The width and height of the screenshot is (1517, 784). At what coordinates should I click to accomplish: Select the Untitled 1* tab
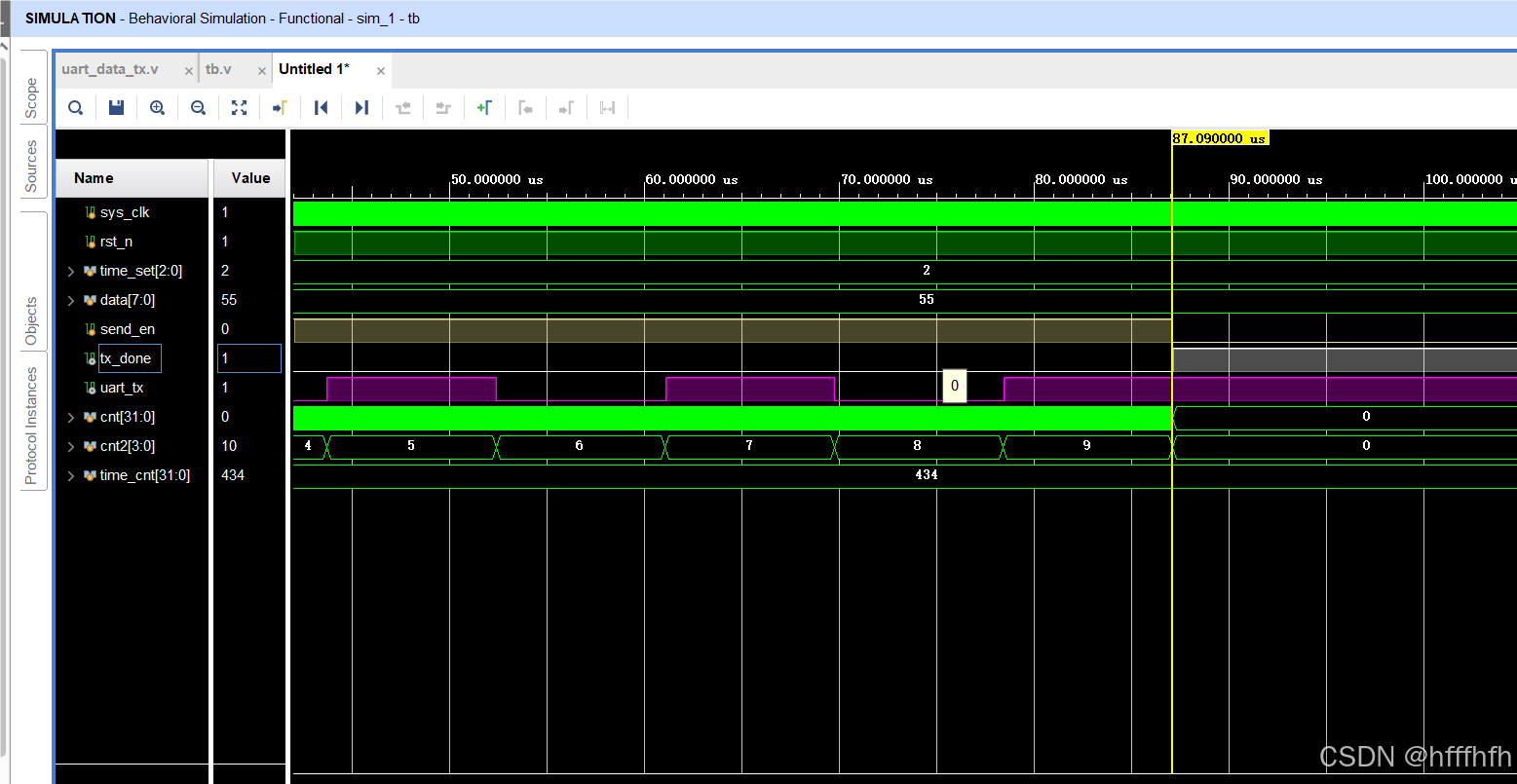point(314,69)
